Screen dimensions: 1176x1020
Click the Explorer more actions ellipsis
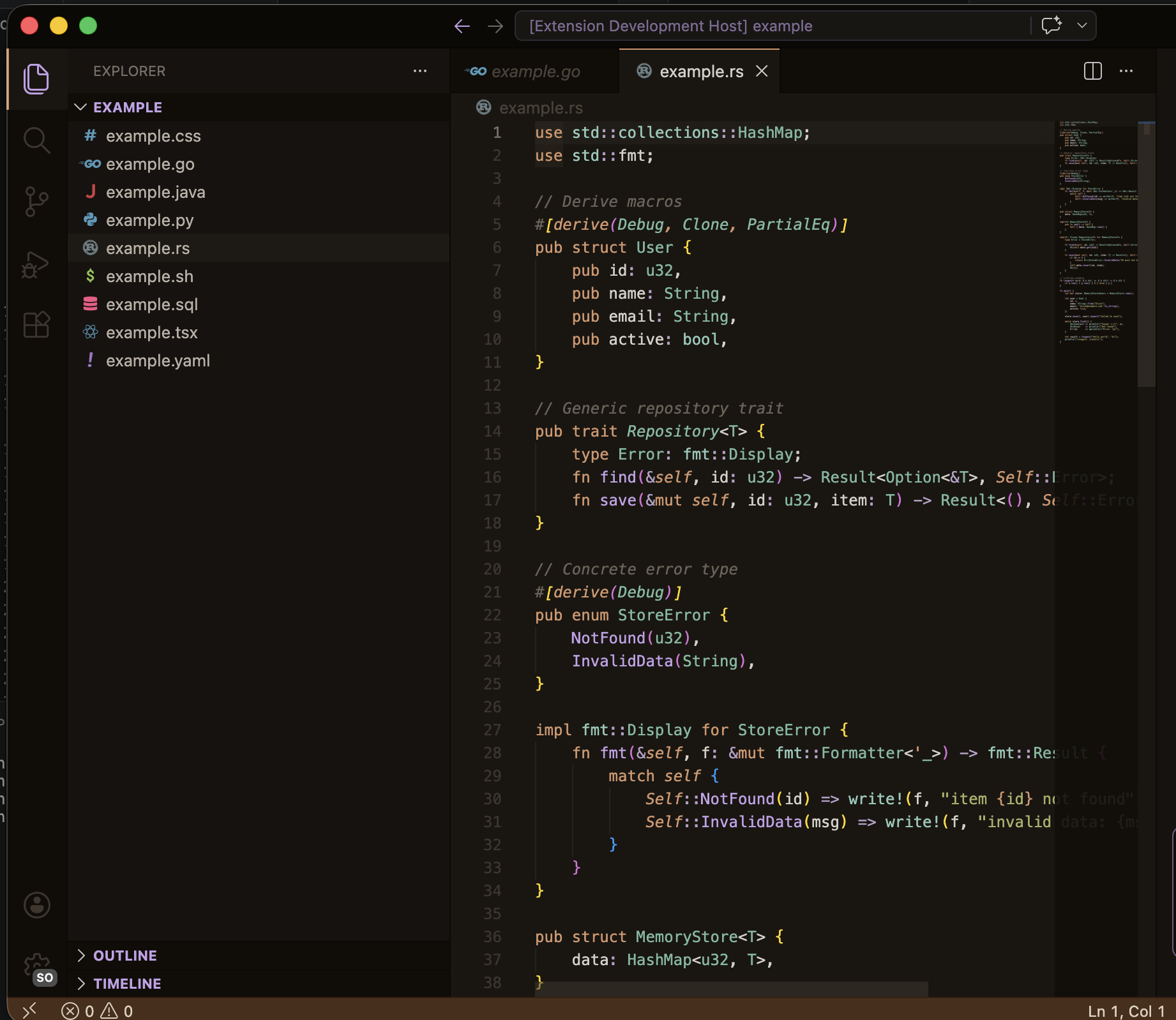(x=419, y=71)
